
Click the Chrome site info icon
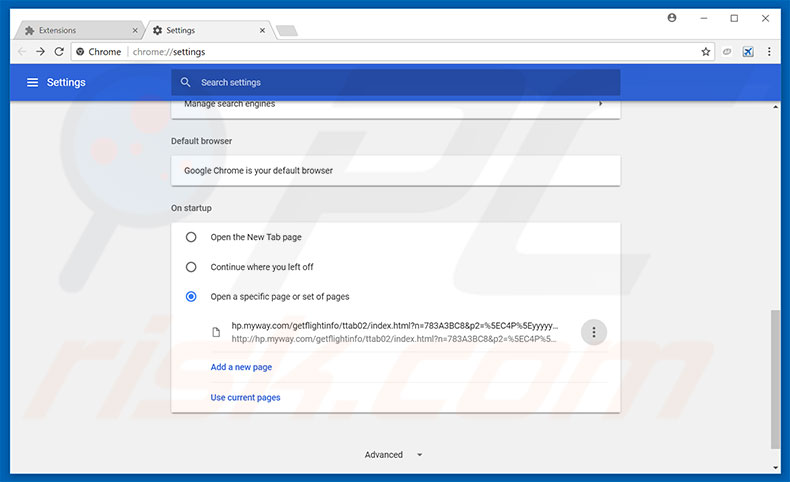click(80, 51)
